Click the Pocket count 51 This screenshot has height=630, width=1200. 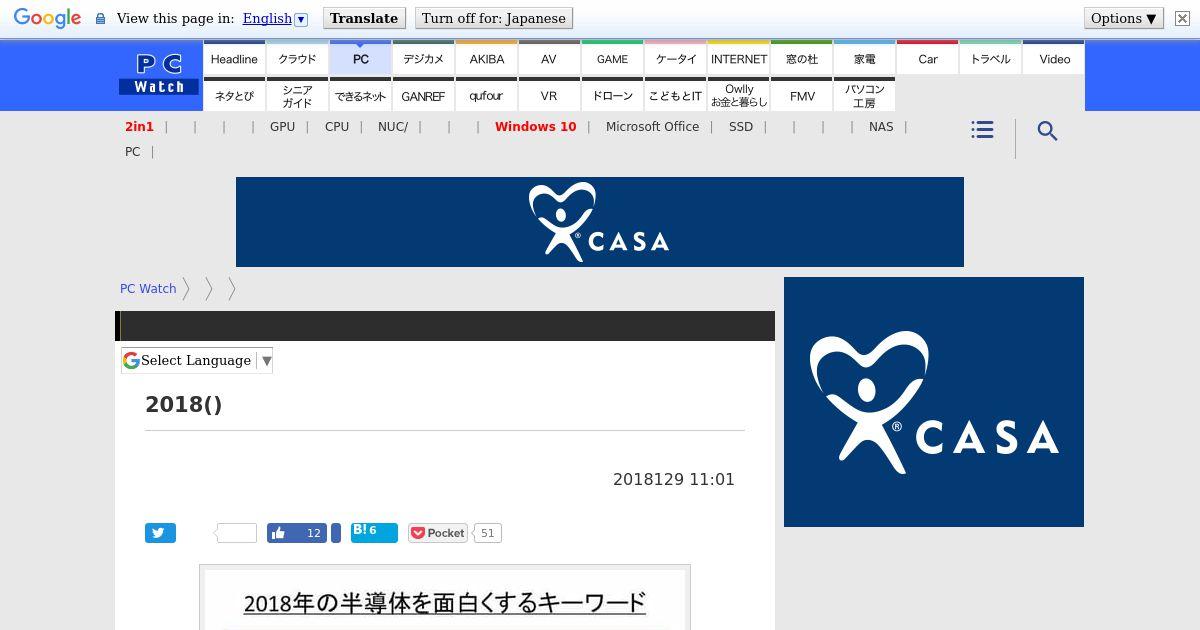487,533
